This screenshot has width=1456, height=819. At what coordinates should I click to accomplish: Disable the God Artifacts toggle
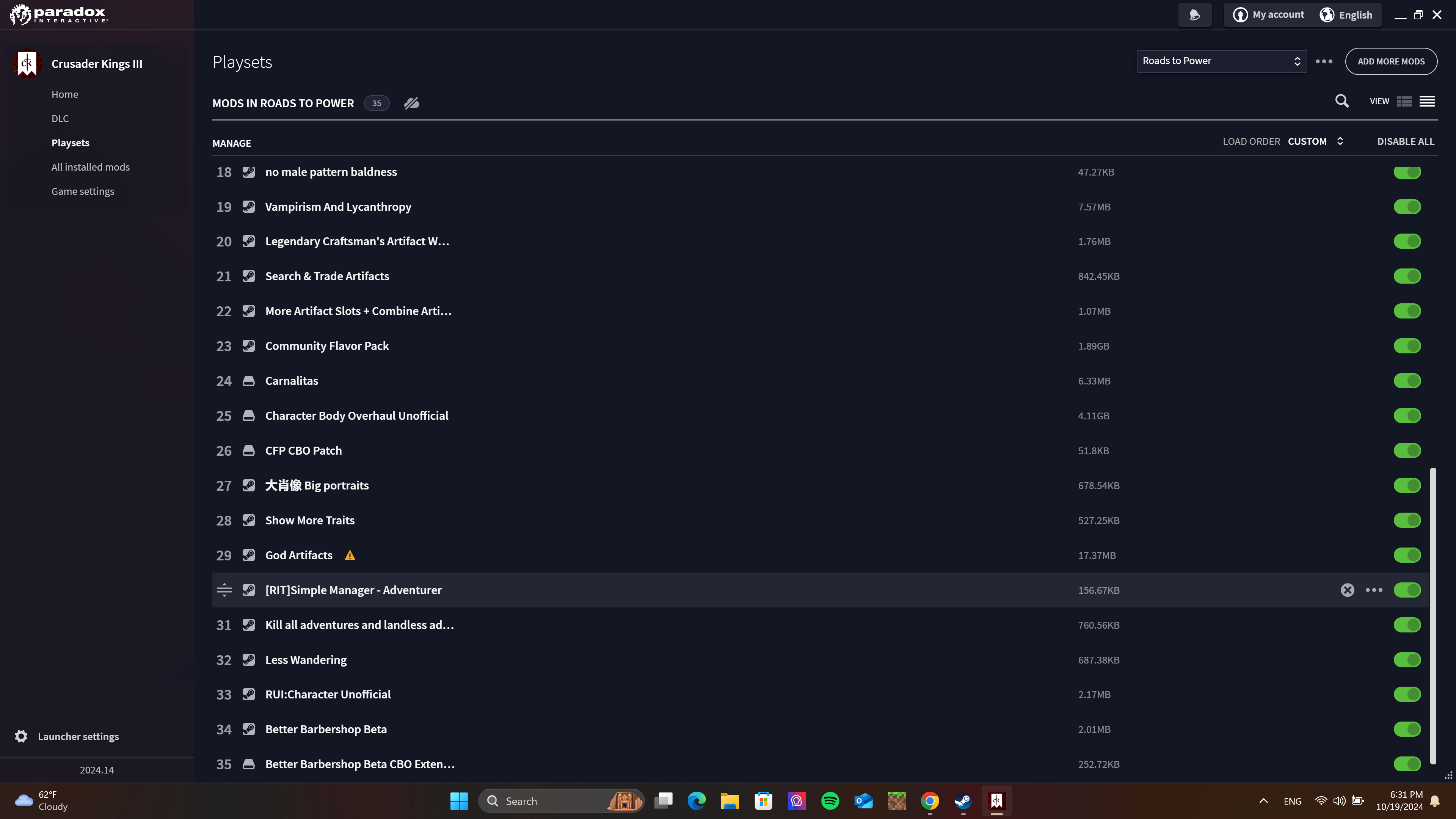click(x=1407, y=555)
